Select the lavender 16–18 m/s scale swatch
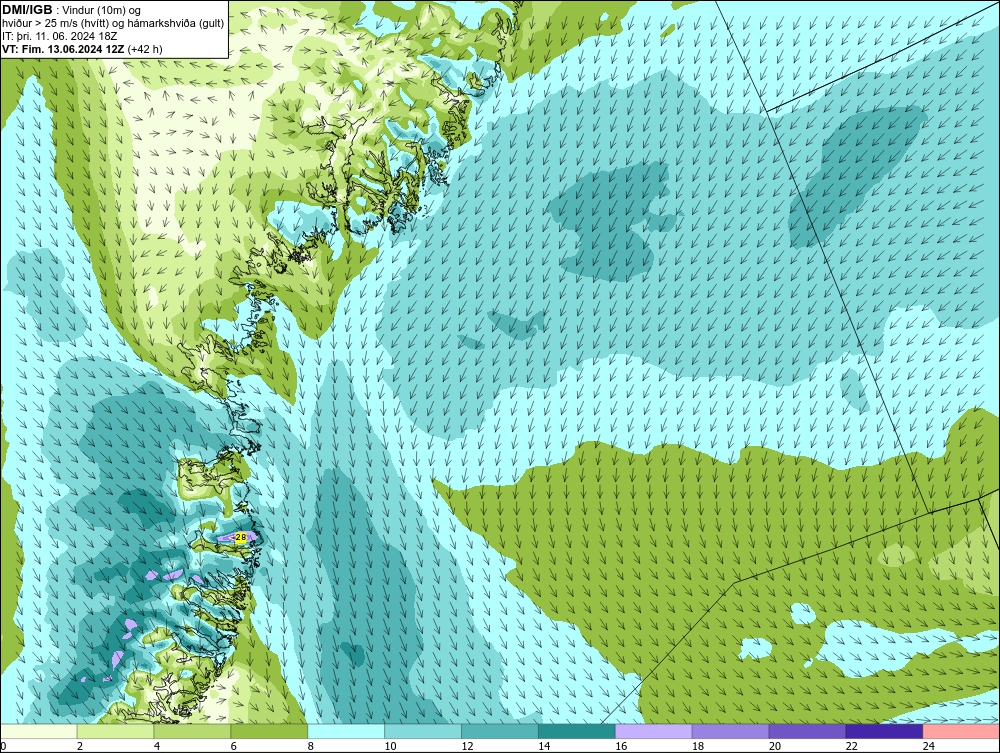The width and height of the screenshot is (1000, 753). tap(654, 731)
